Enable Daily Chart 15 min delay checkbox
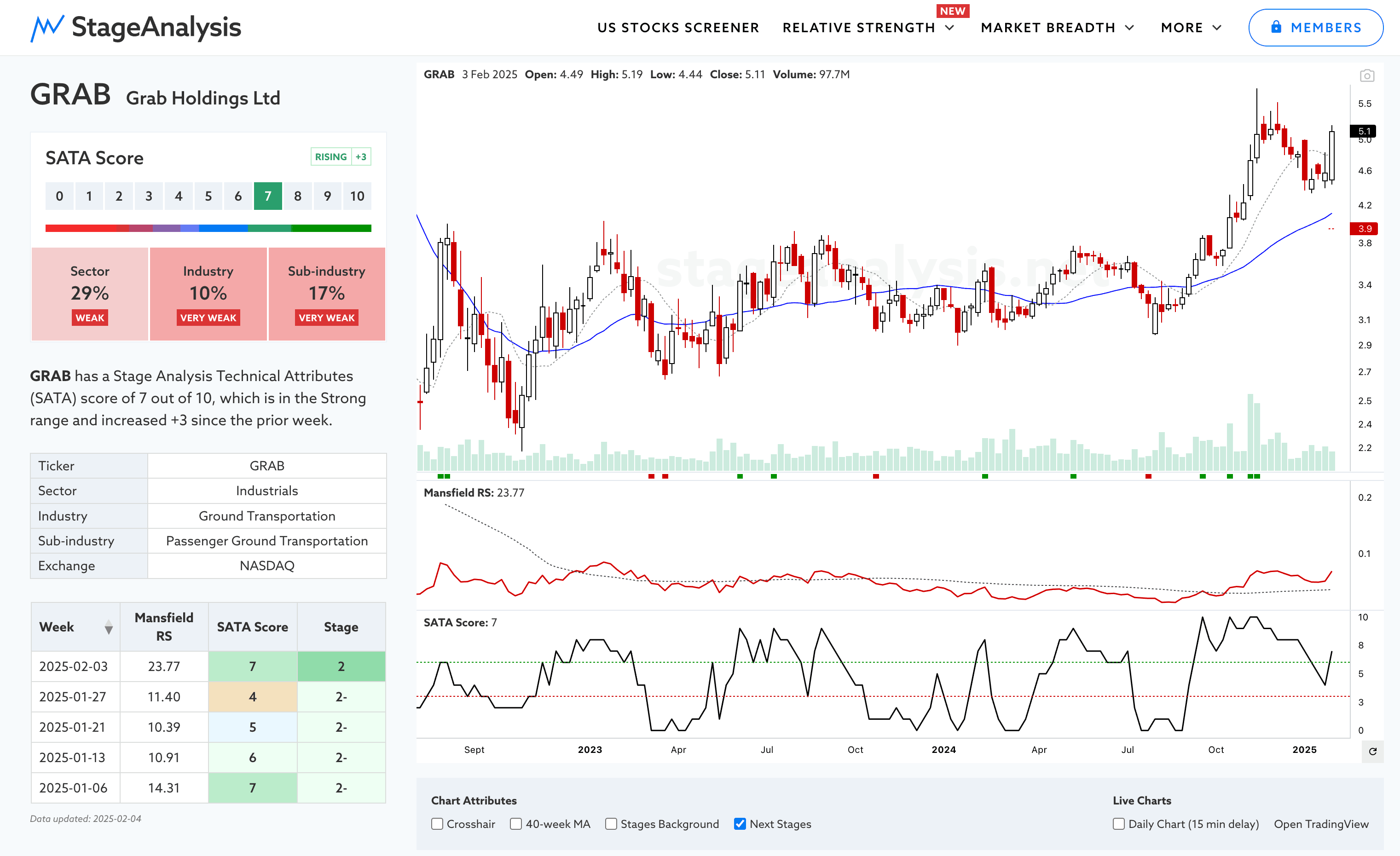This screenshot has width=1400, height=856. [1119, 824]
